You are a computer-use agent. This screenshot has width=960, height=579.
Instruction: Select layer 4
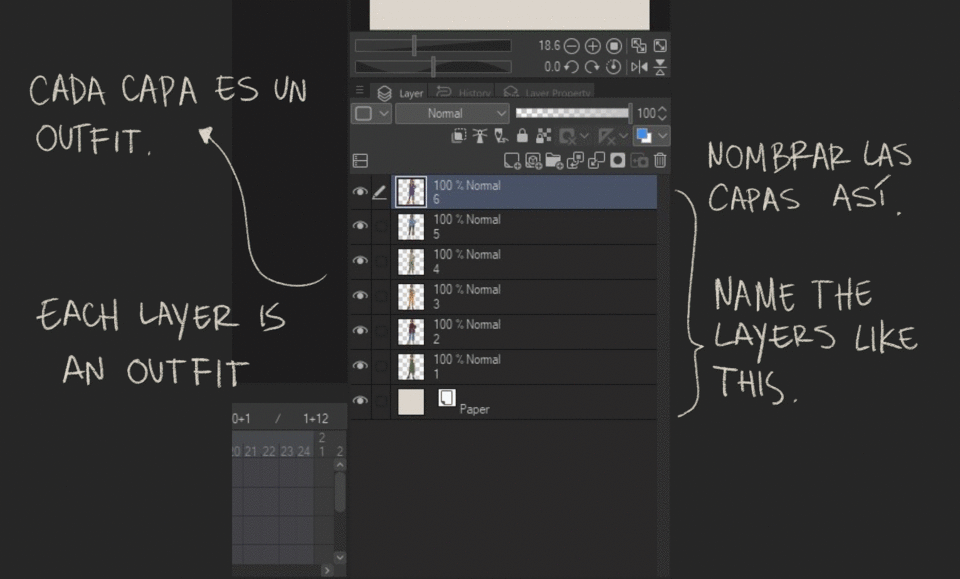524,262
